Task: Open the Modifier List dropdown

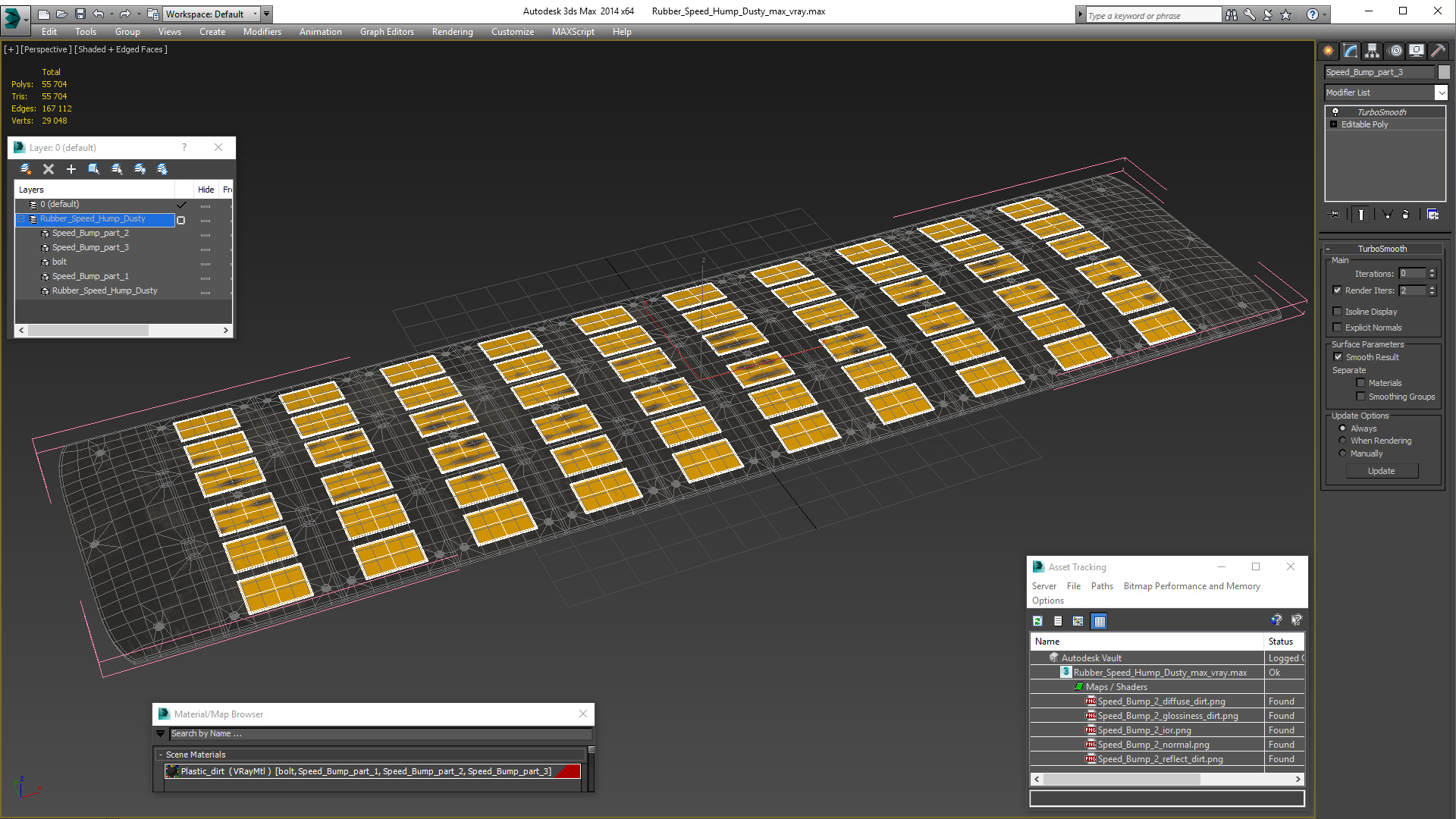Action: click(x=1441, y=93)
